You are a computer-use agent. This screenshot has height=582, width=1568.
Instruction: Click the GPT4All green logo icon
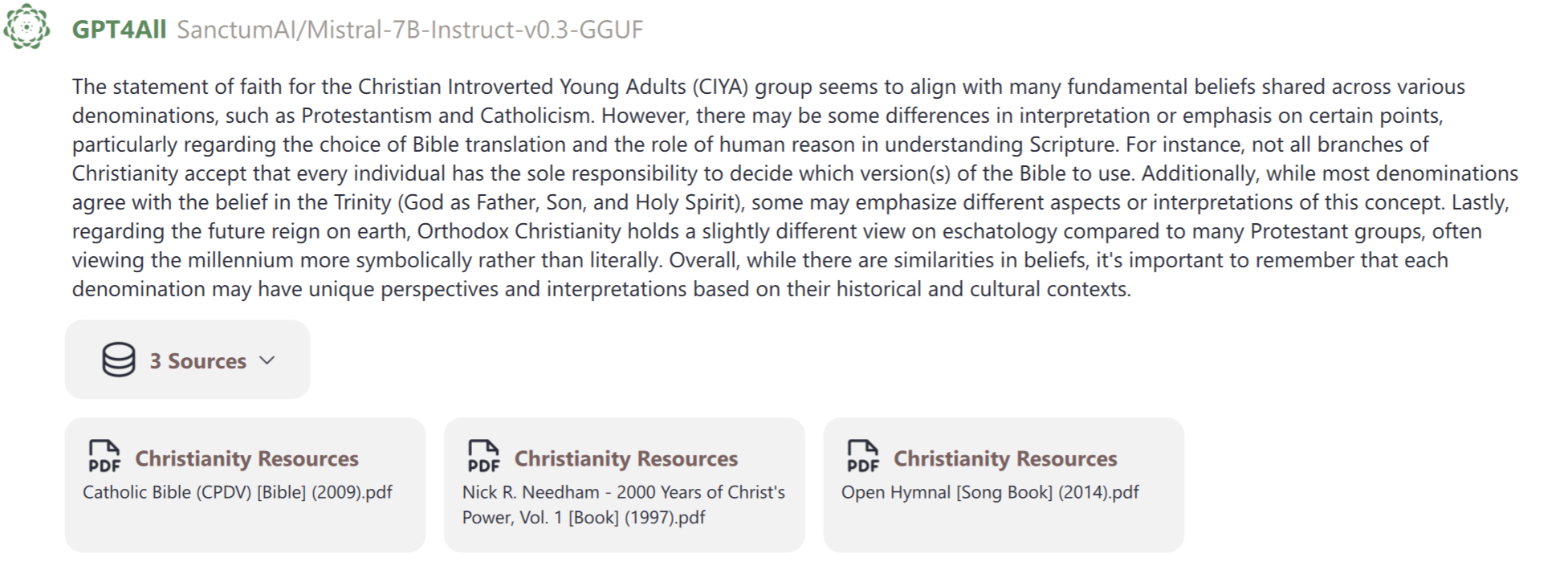tap(26, 27)
